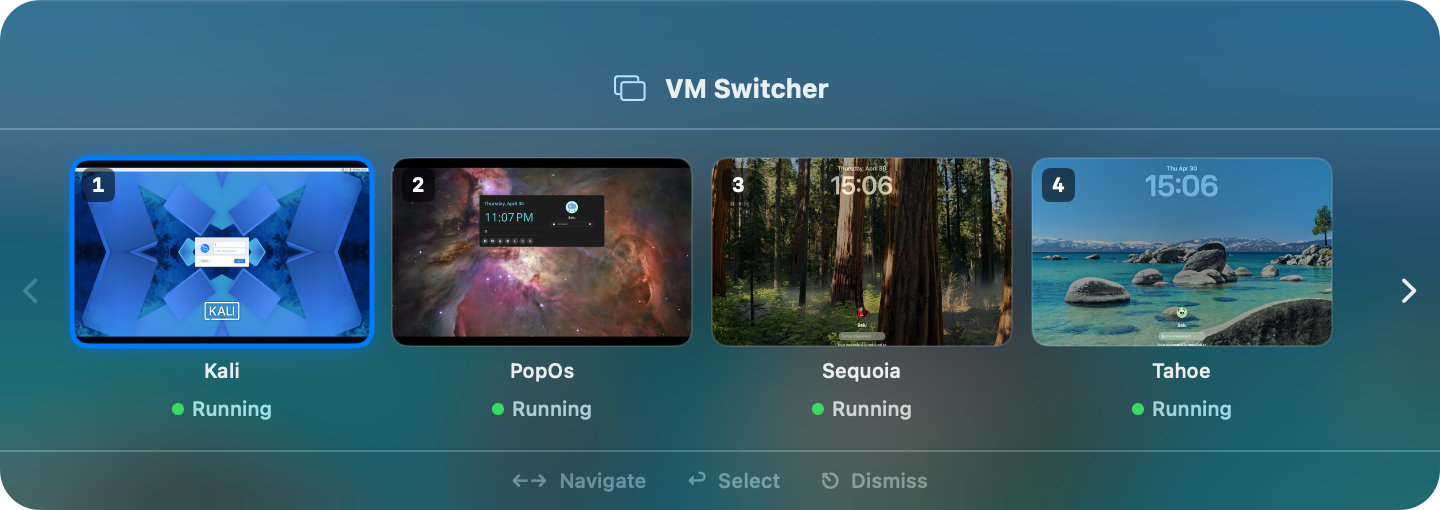The width and height of the screenshot is (1440, 510).
Task: Click the Sequoia name label
Action: [x=862, y=371]
